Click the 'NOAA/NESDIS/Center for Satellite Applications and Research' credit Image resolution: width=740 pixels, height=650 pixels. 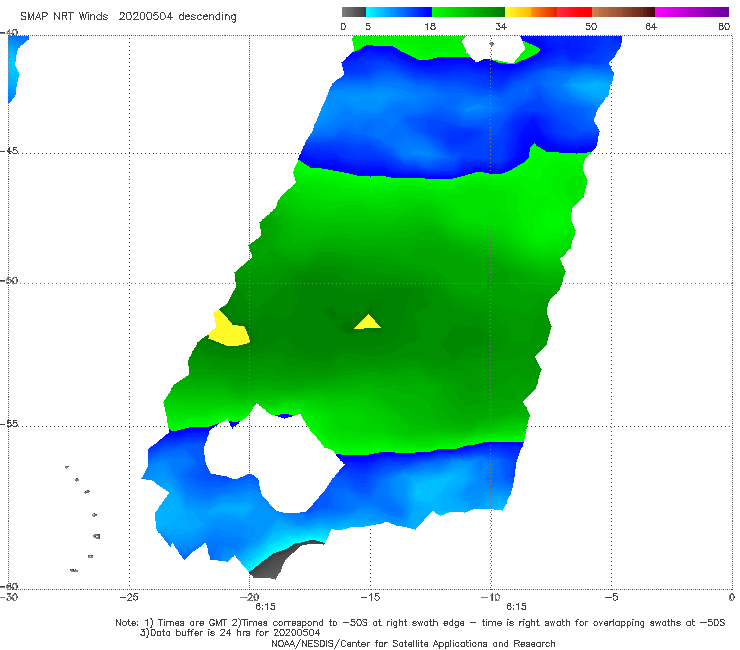pos(413,643)
